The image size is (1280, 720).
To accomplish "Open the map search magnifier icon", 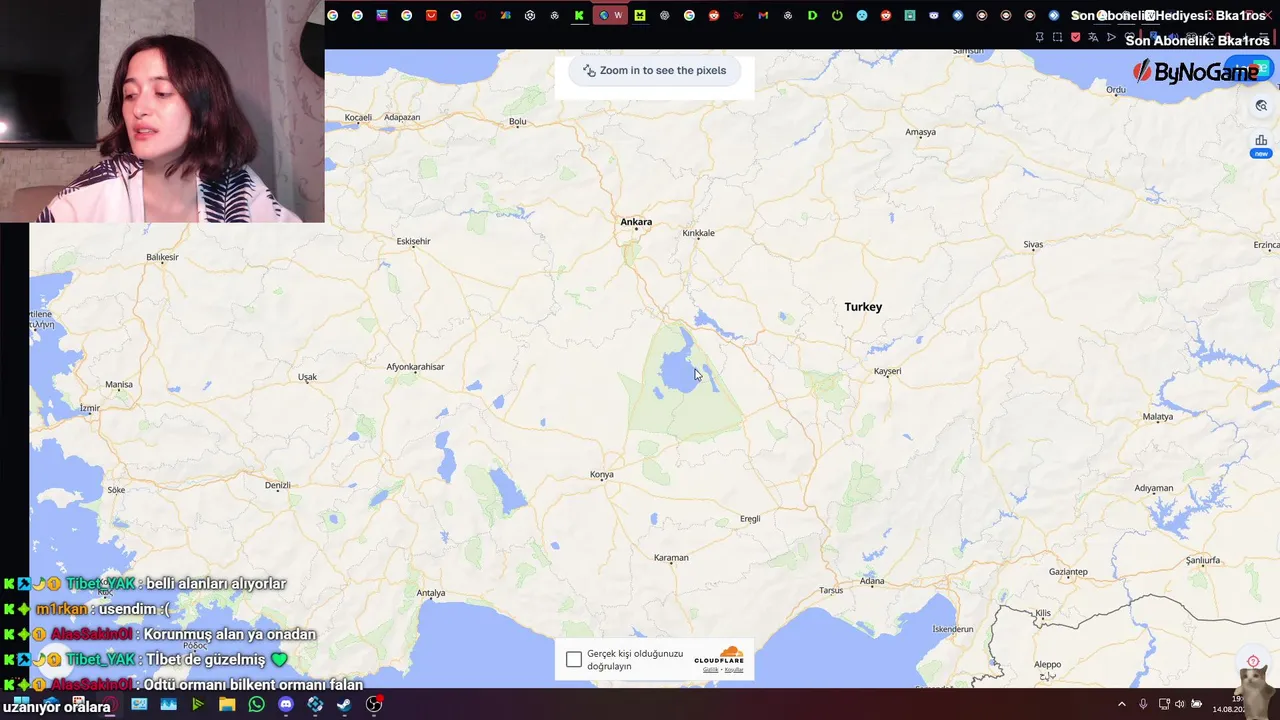I will pyautogui.click(x=1261, y=106).
